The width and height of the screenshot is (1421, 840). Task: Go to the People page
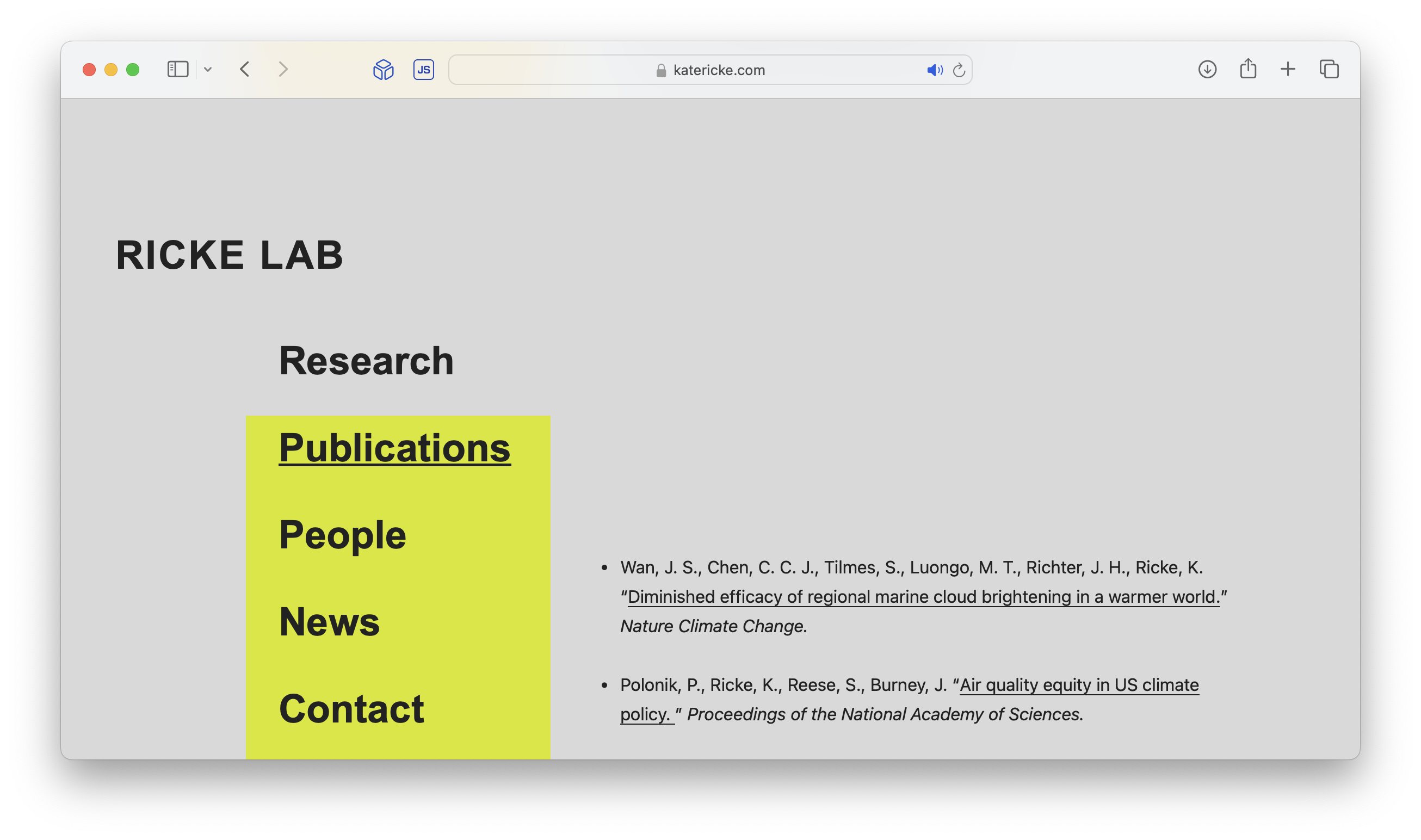342,535
